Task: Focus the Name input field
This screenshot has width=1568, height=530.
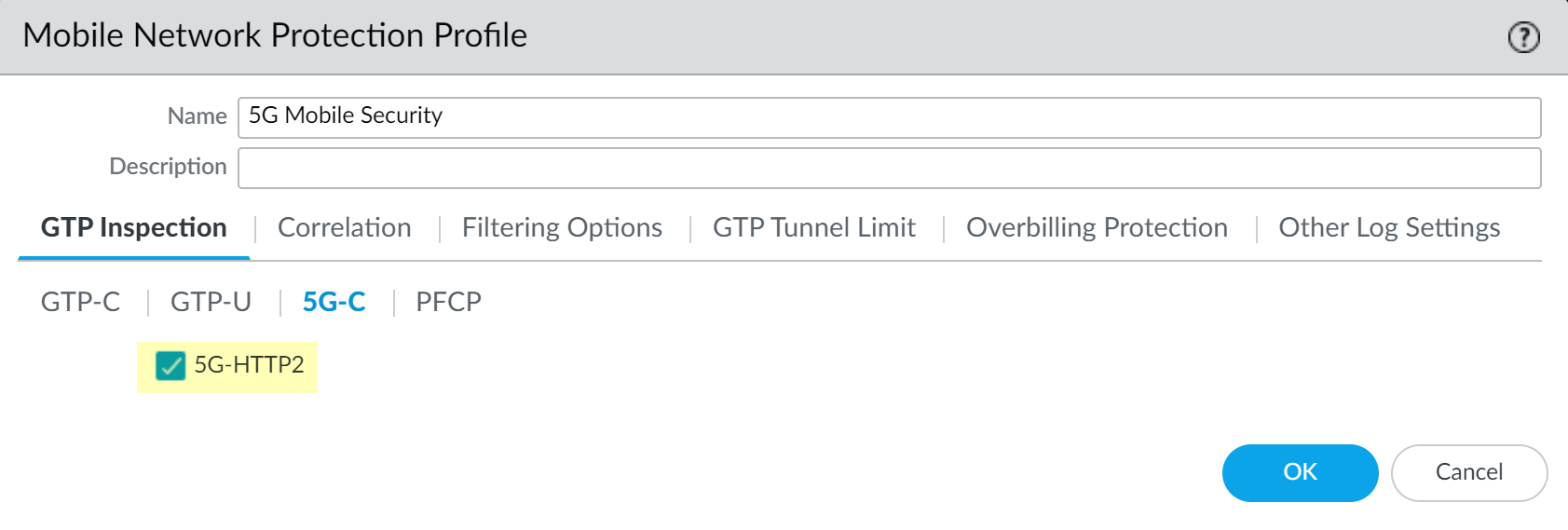Action: click(x=889, y=117)
